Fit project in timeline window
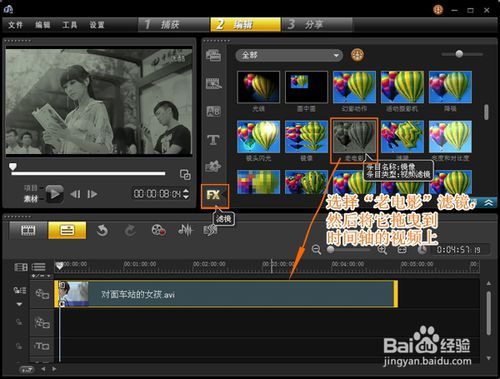 click(402, 250)
